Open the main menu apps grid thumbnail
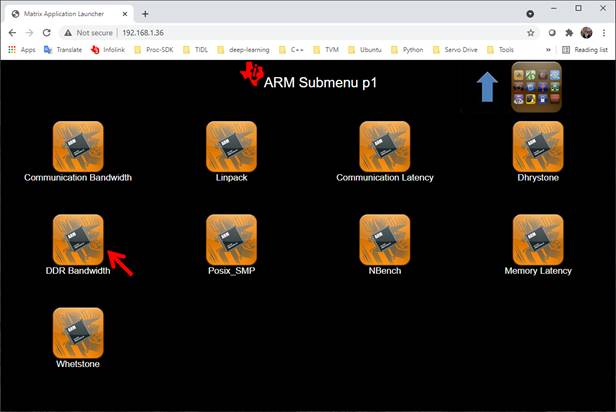616x412 pixels. (537, 87)
